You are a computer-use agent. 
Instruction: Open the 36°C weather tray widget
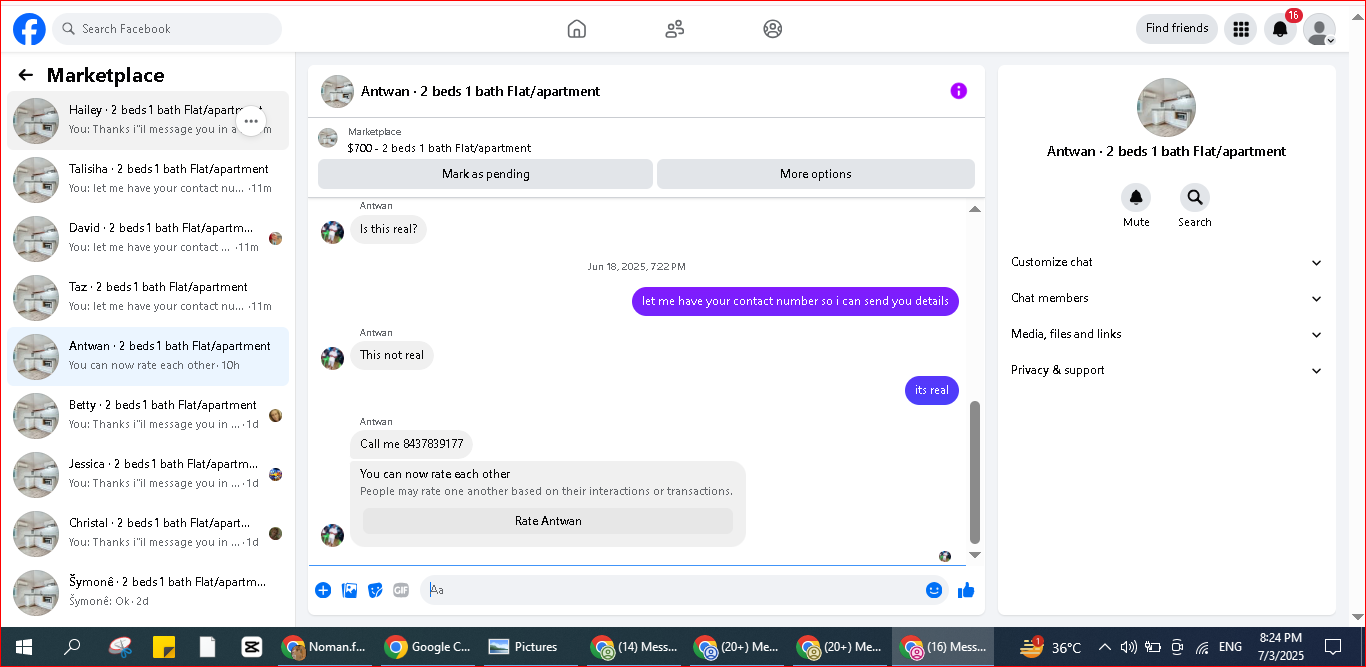[1050, 647]
